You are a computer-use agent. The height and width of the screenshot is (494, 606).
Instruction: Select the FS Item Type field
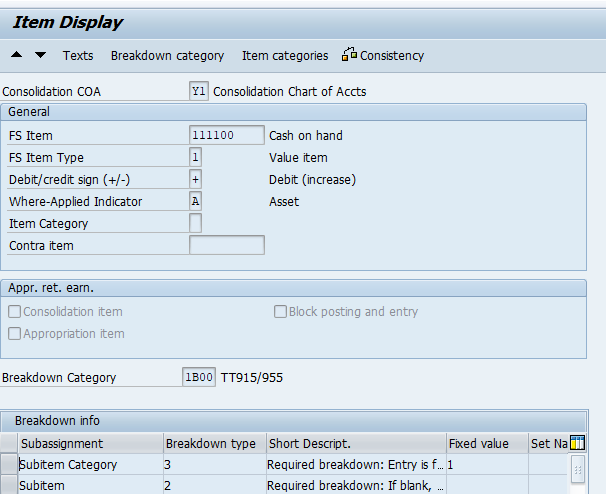click(x=196, y=158)
